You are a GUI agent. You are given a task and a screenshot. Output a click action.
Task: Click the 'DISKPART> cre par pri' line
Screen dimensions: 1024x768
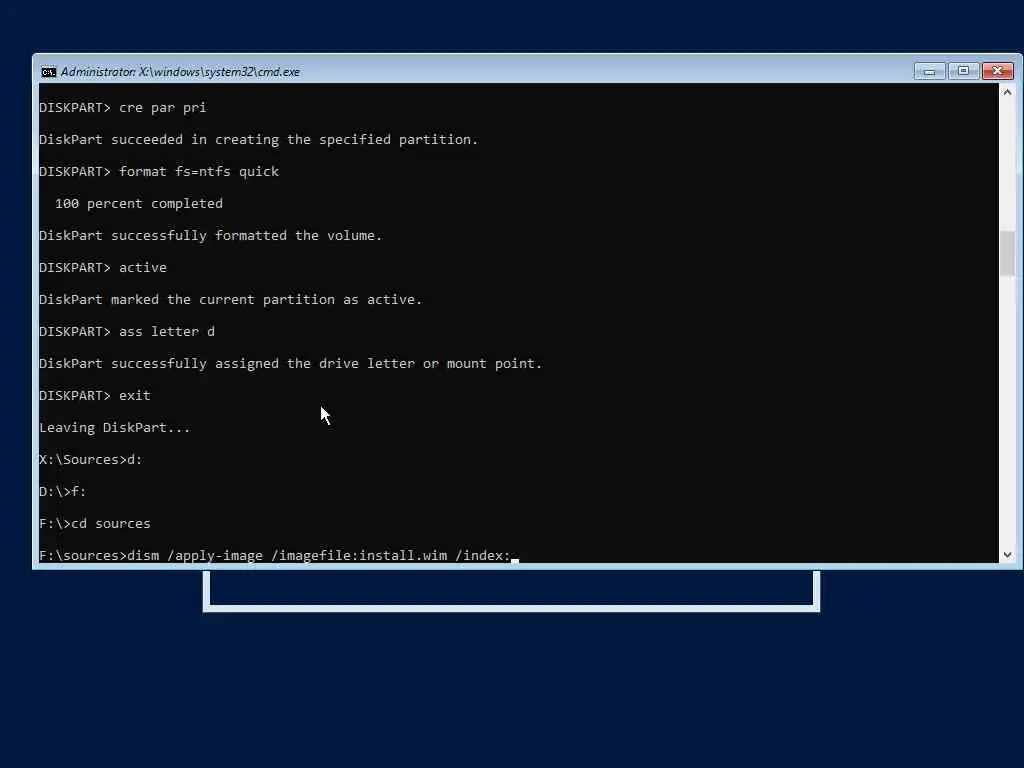coord(123,108)
